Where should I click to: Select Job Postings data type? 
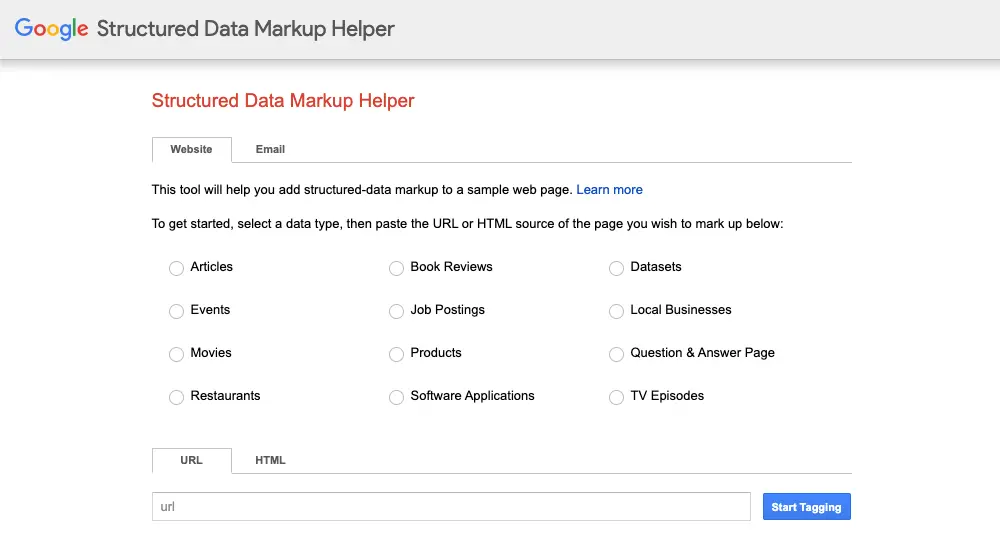397,311
